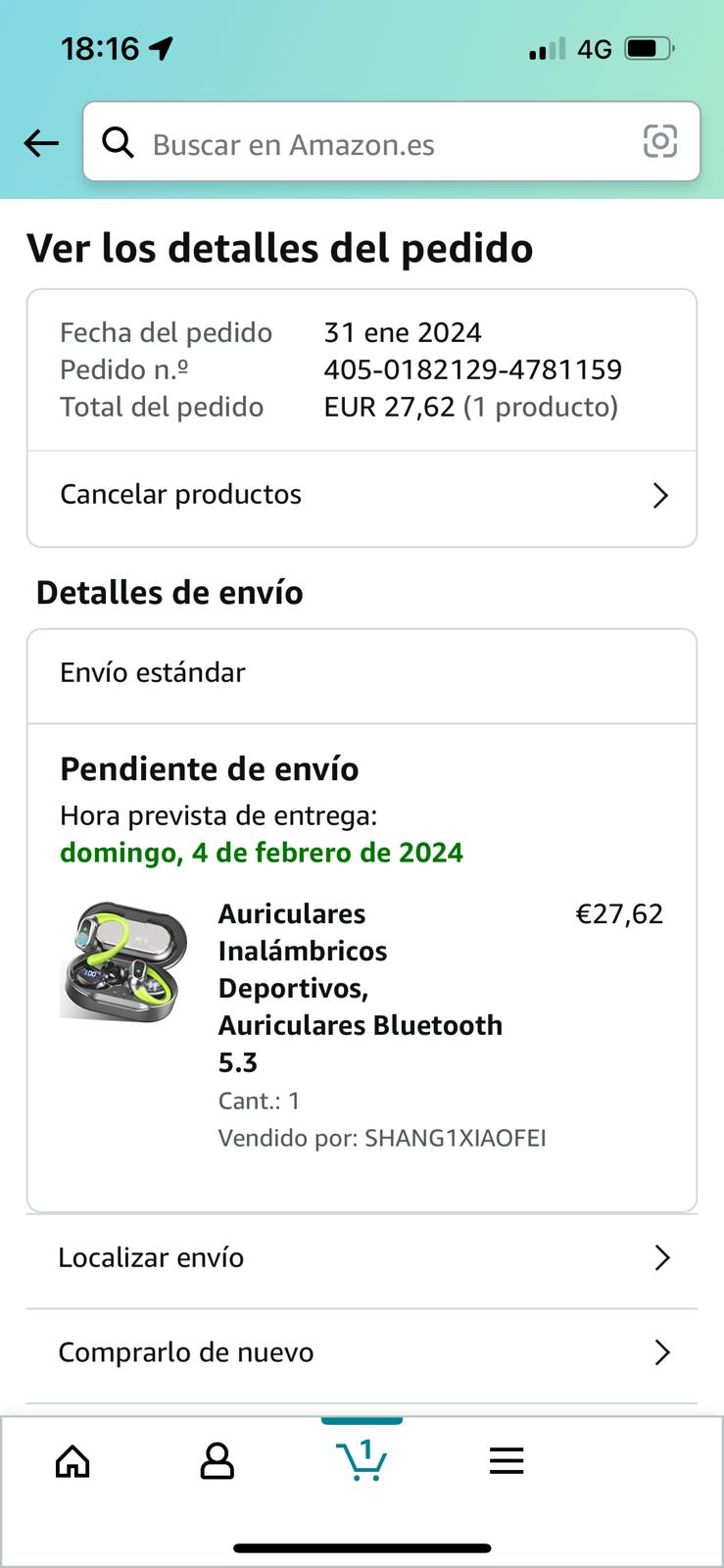Open the camera scan icon

tap(659, 142)
